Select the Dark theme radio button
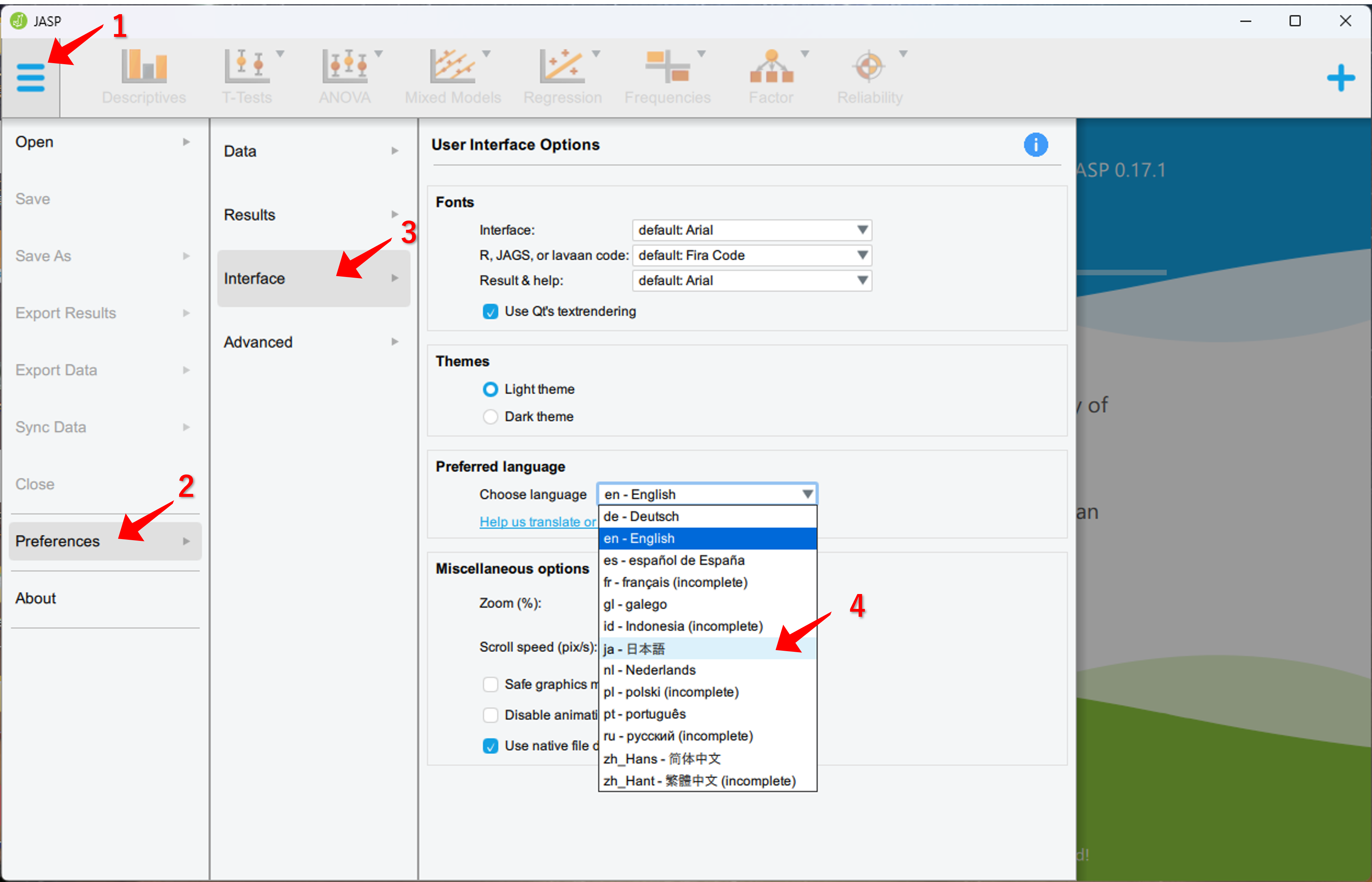The height and width of the screenshot is (882, 1372). [490, 417]
